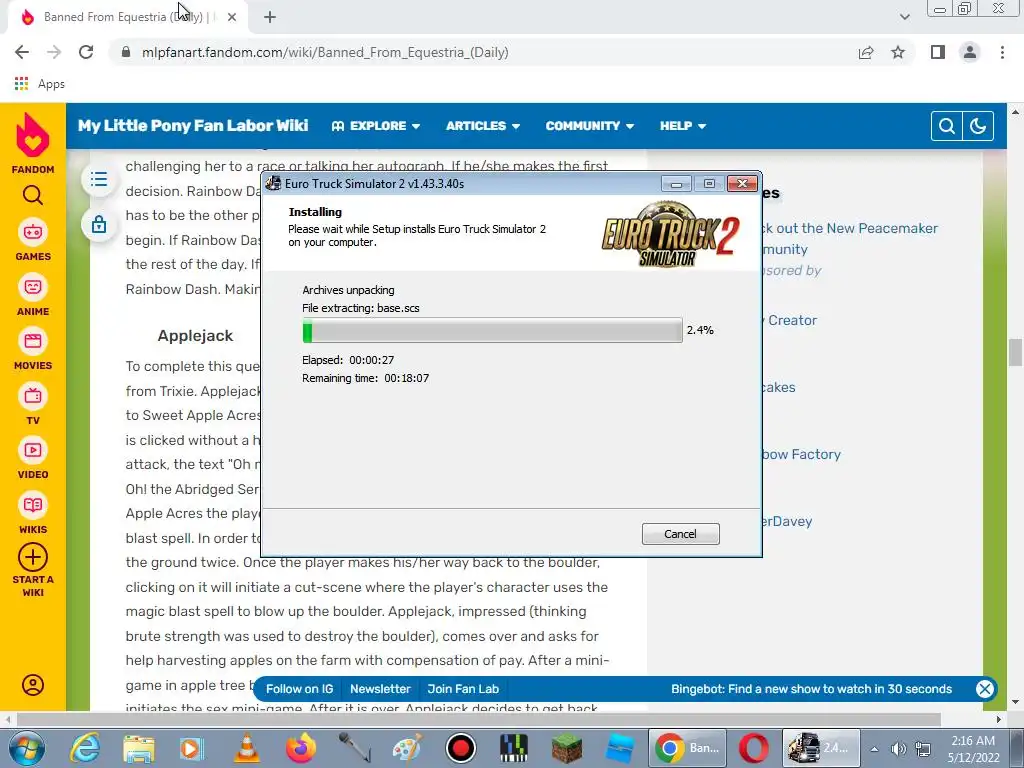Click the wiki header search icon

[946, 125]
